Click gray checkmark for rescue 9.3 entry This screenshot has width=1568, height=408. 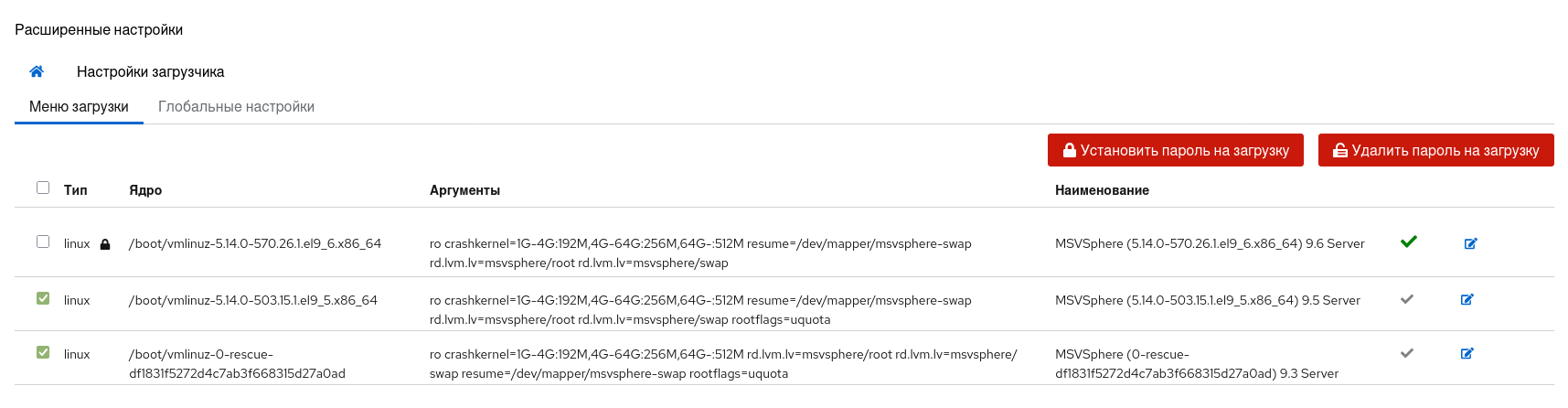click(x=1407, y=353)
